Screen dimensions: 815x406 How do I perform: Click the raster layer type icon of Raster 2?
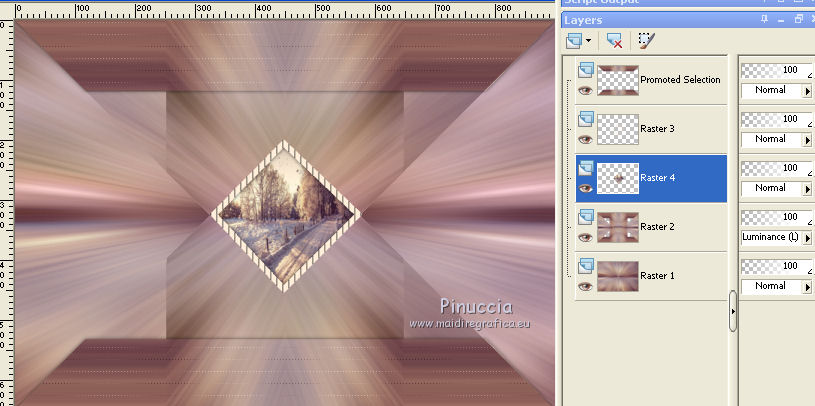tap(586, 216)
